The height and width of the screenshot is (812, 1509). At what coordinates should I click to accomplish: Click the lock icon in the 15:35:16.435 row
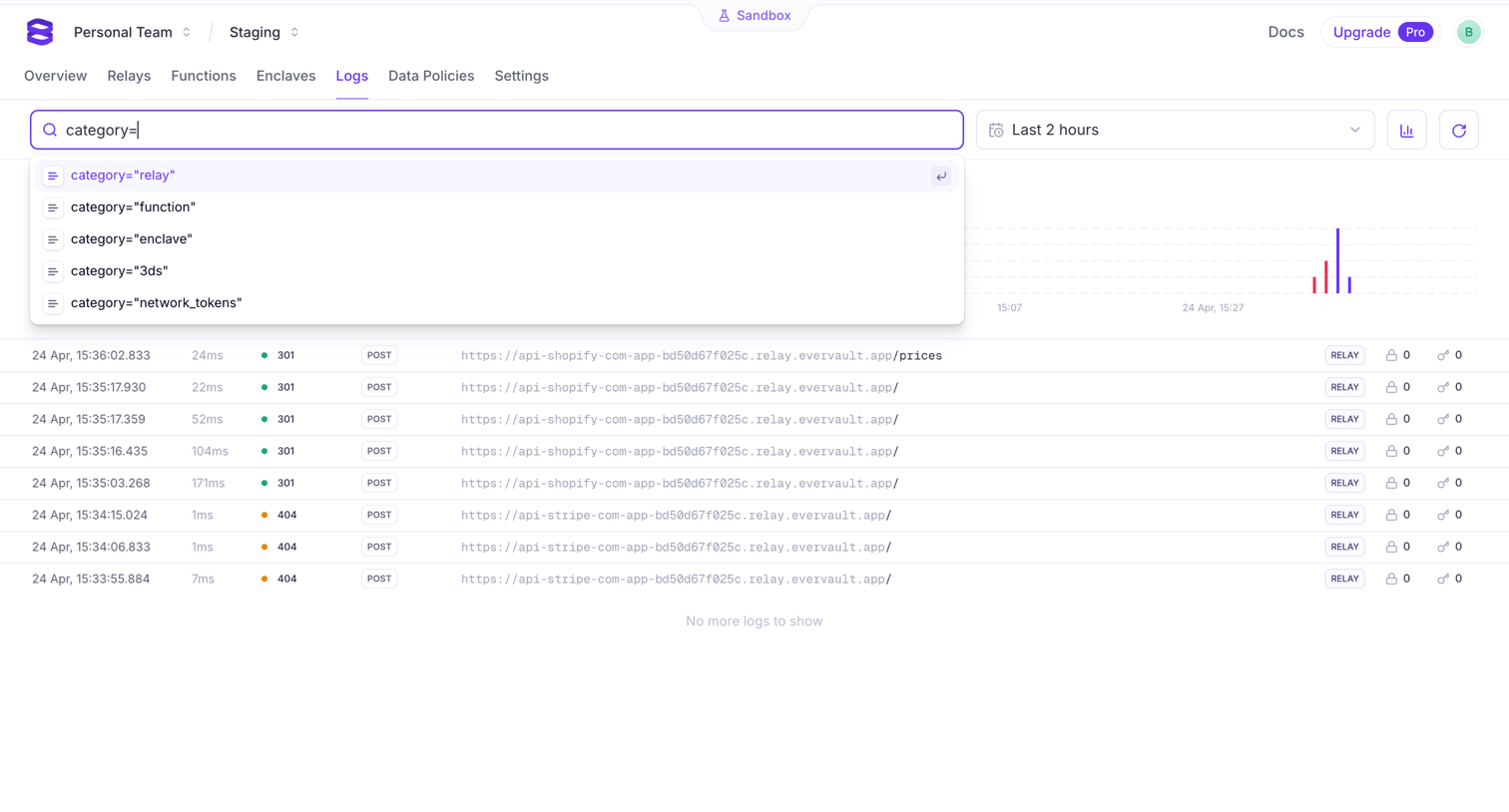pos(1391,451)
